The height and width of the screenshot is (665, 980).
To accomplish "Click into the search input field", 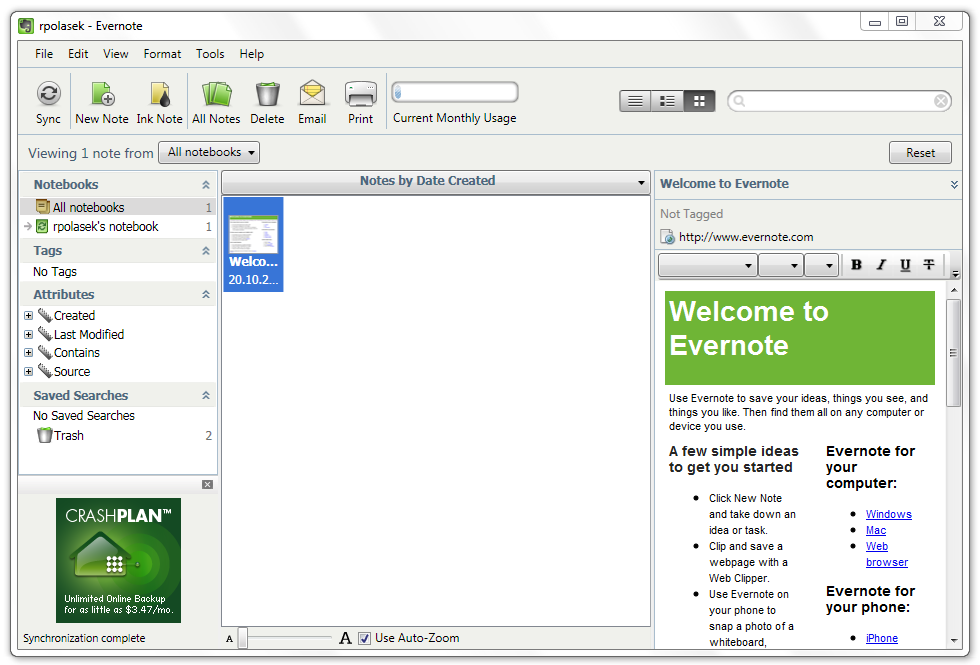I will coord(838,101).
